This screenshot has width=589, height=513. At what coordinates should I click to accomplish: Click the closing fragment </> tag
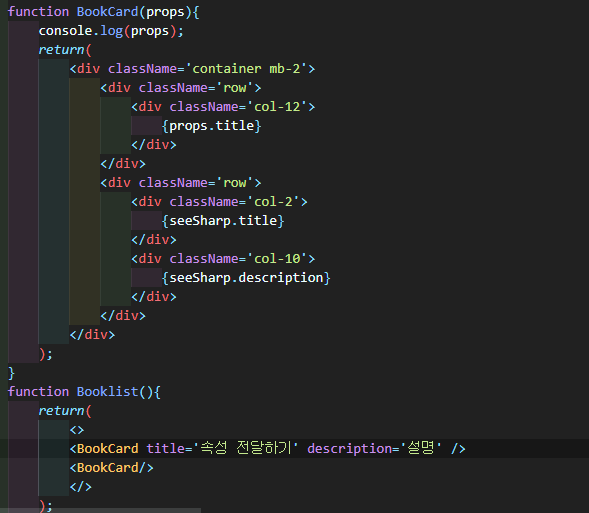[81, 487]
